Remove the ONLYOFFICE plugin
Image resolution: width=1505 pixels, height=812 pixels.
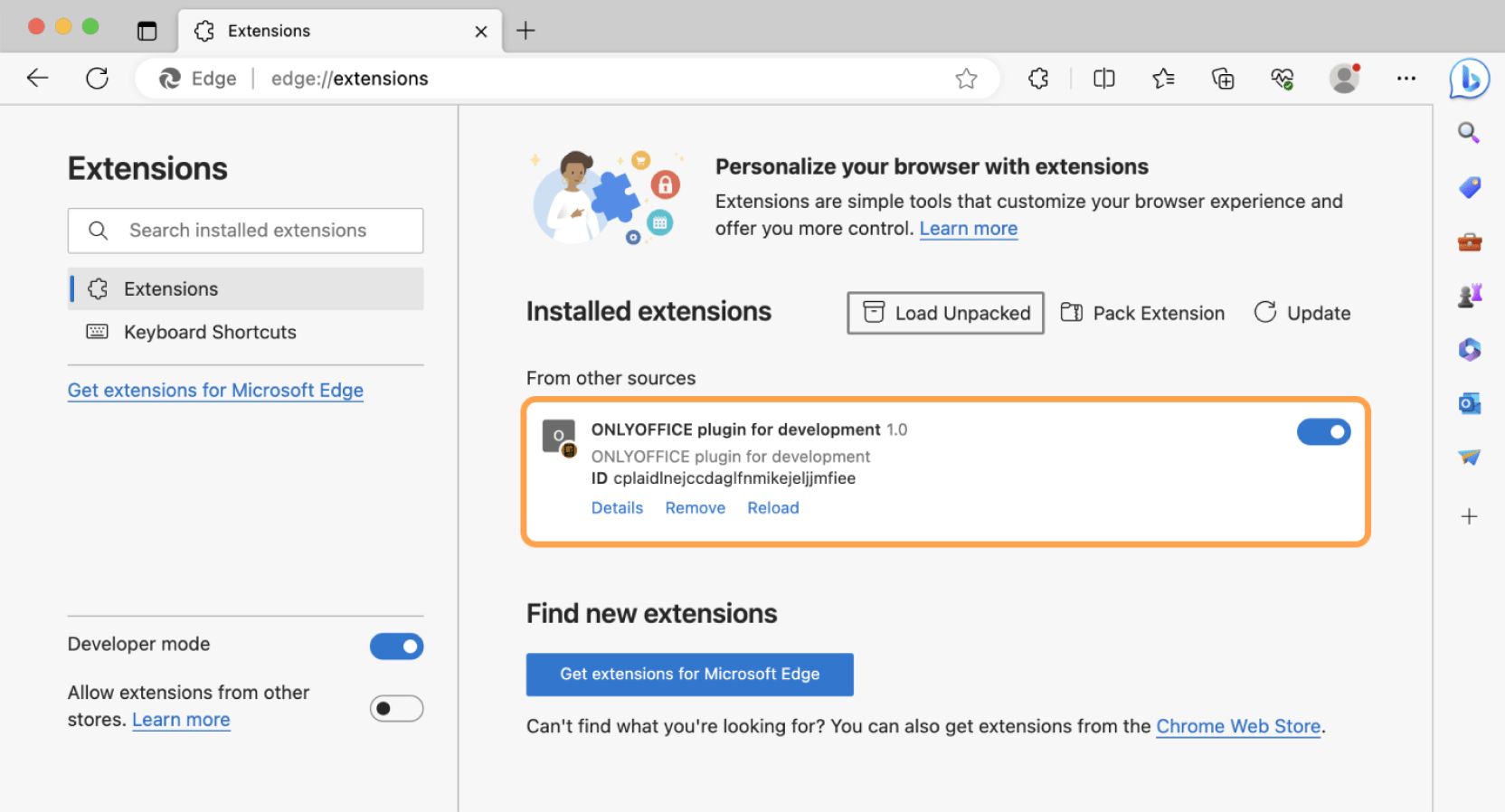(695, 508)
